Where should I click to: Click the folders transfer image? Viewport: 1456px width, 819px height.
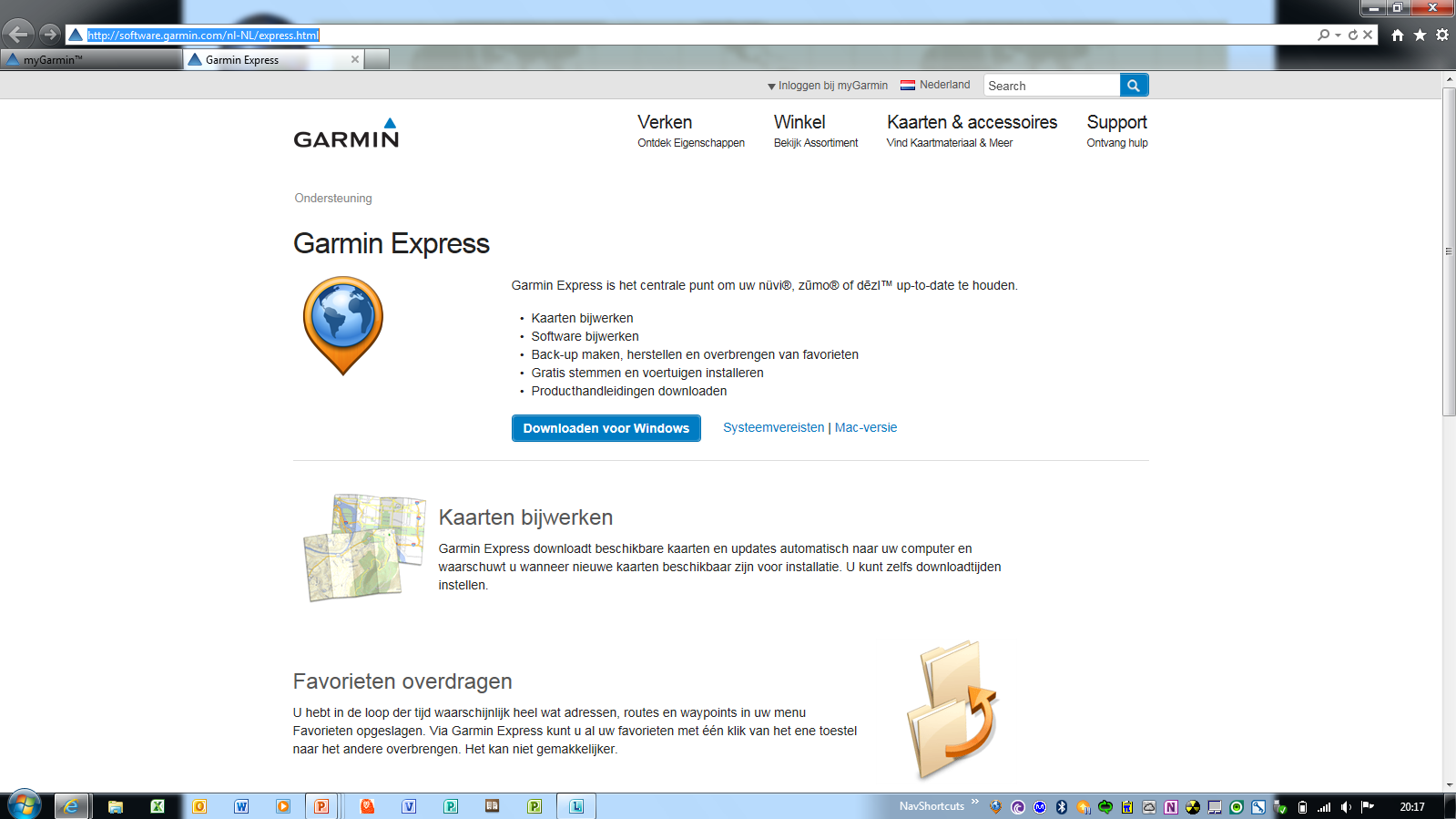(952, 710)
